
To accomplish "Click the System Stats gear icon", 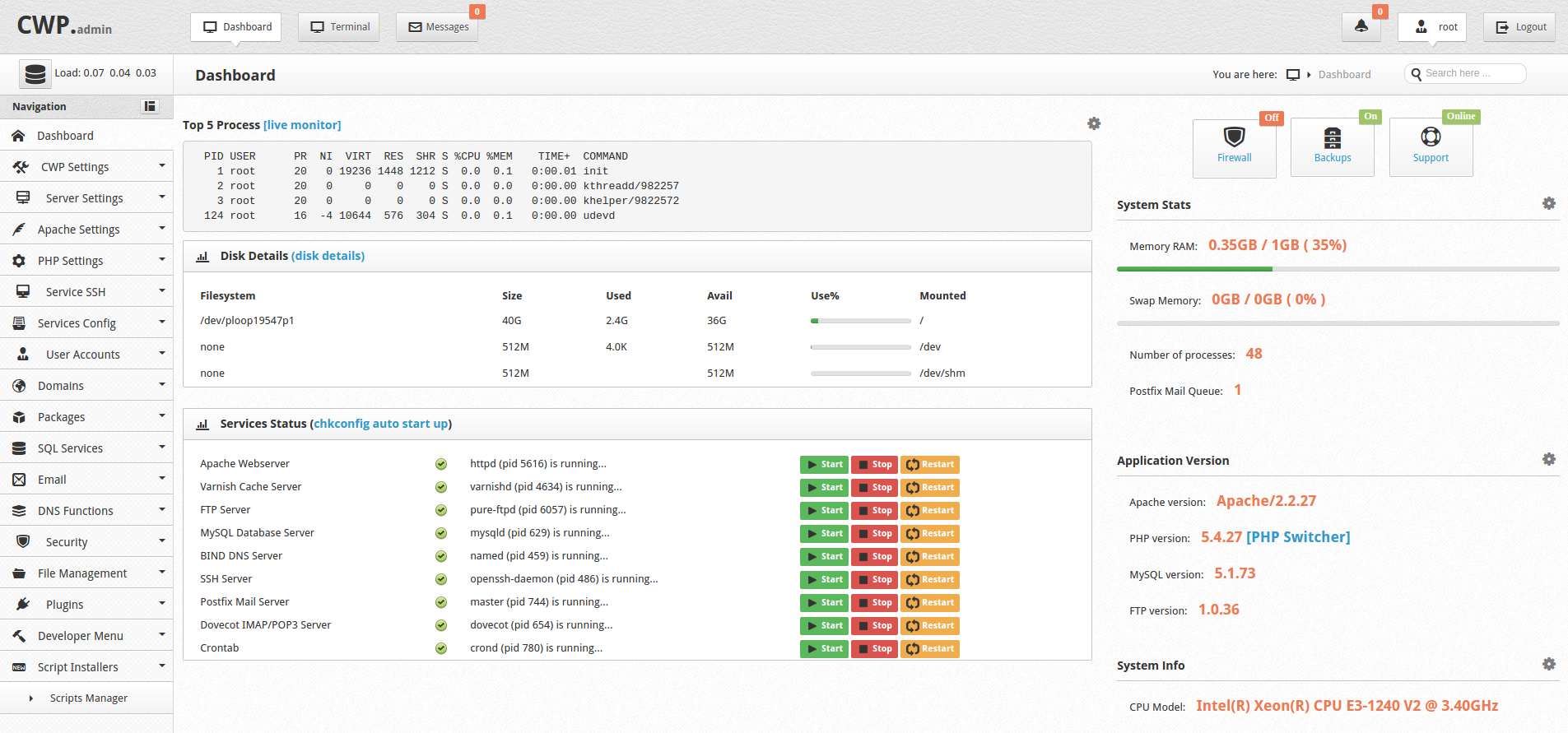I will tap(1549, 203).
